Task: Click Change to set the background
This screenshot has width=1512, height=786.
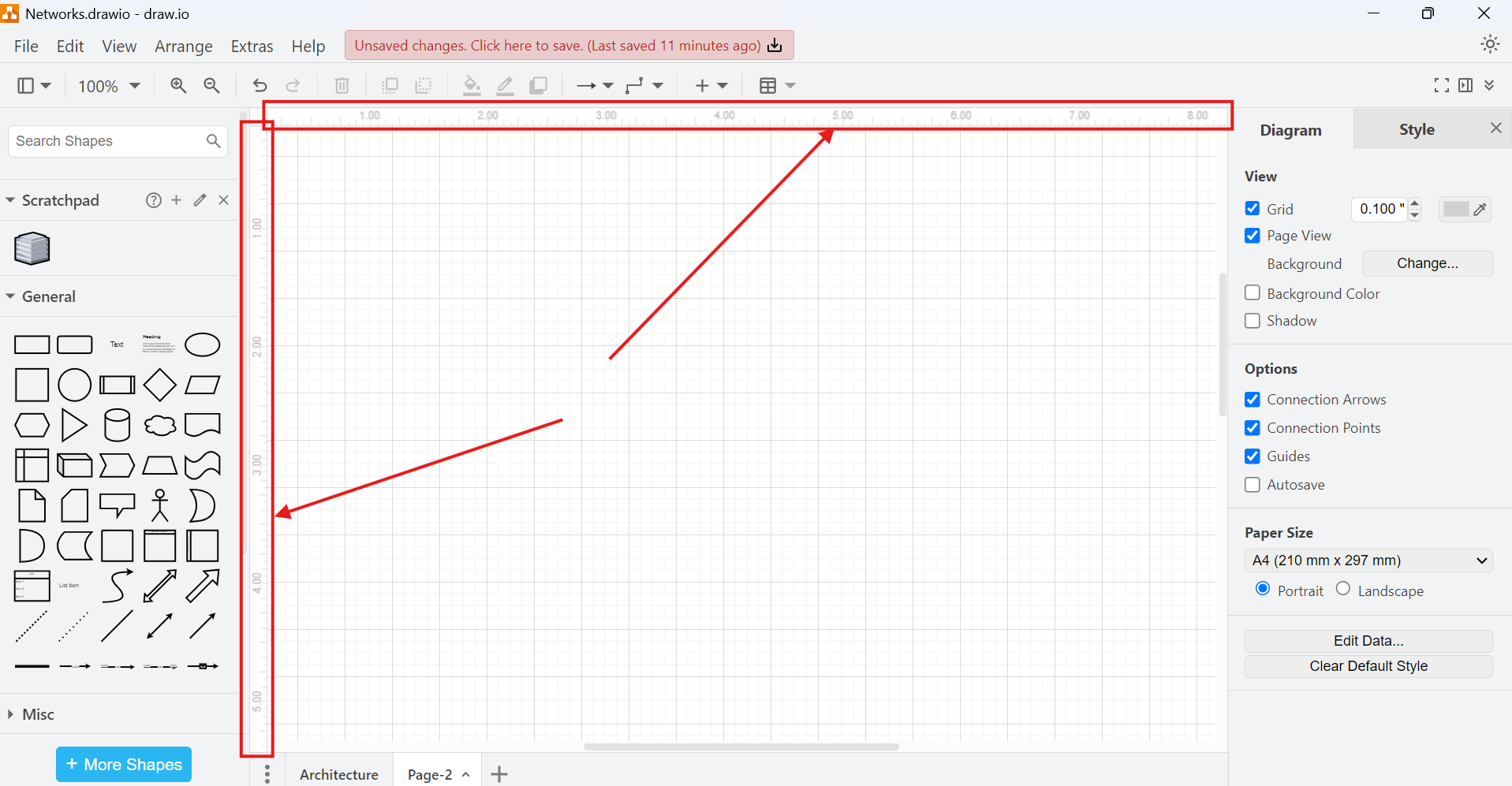Action: [1427, 263]
